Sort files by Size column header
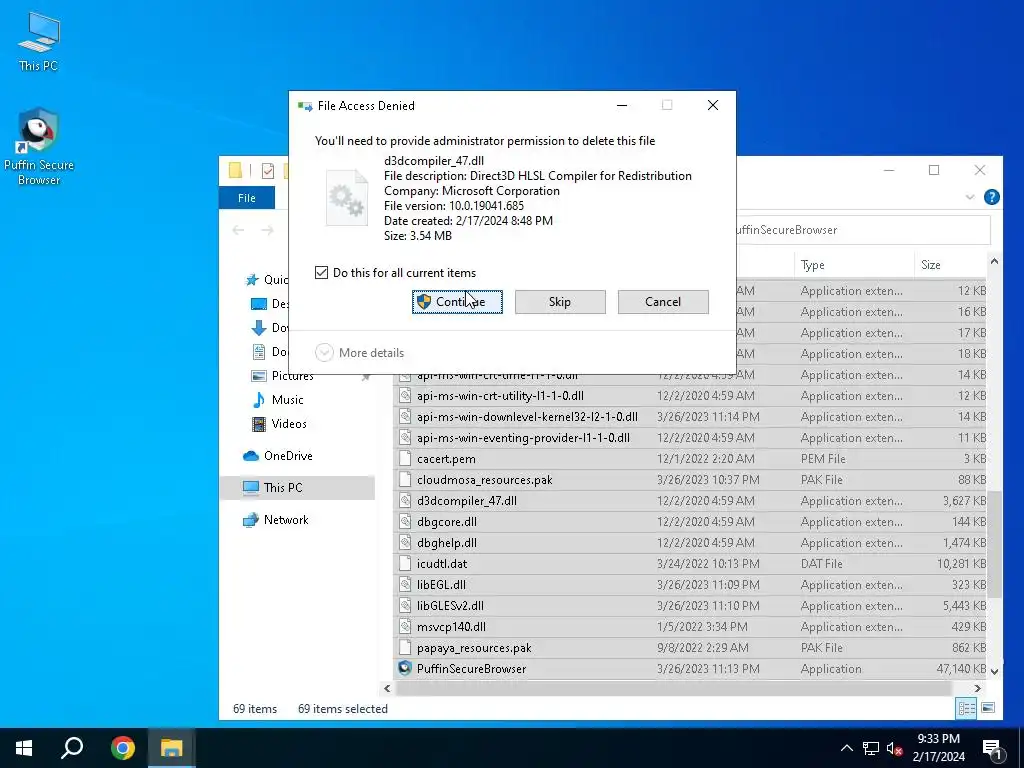The height and width of the screenshot is (768, 1024). (950, 264)
